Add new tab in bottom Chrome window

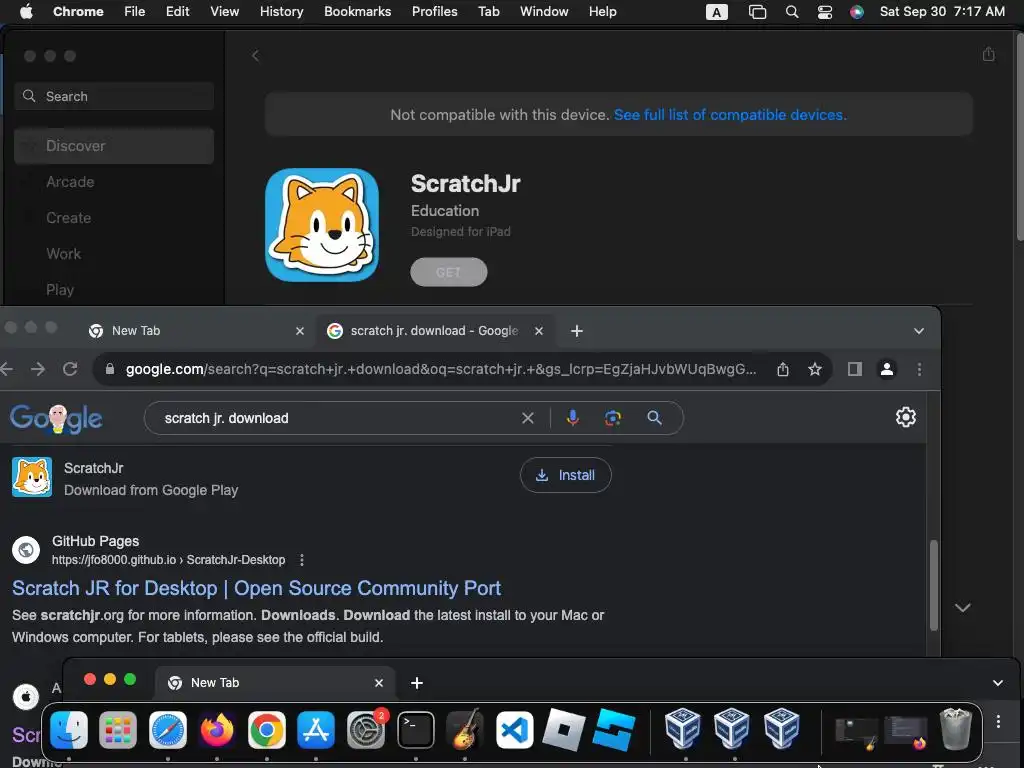coord(417,683)
